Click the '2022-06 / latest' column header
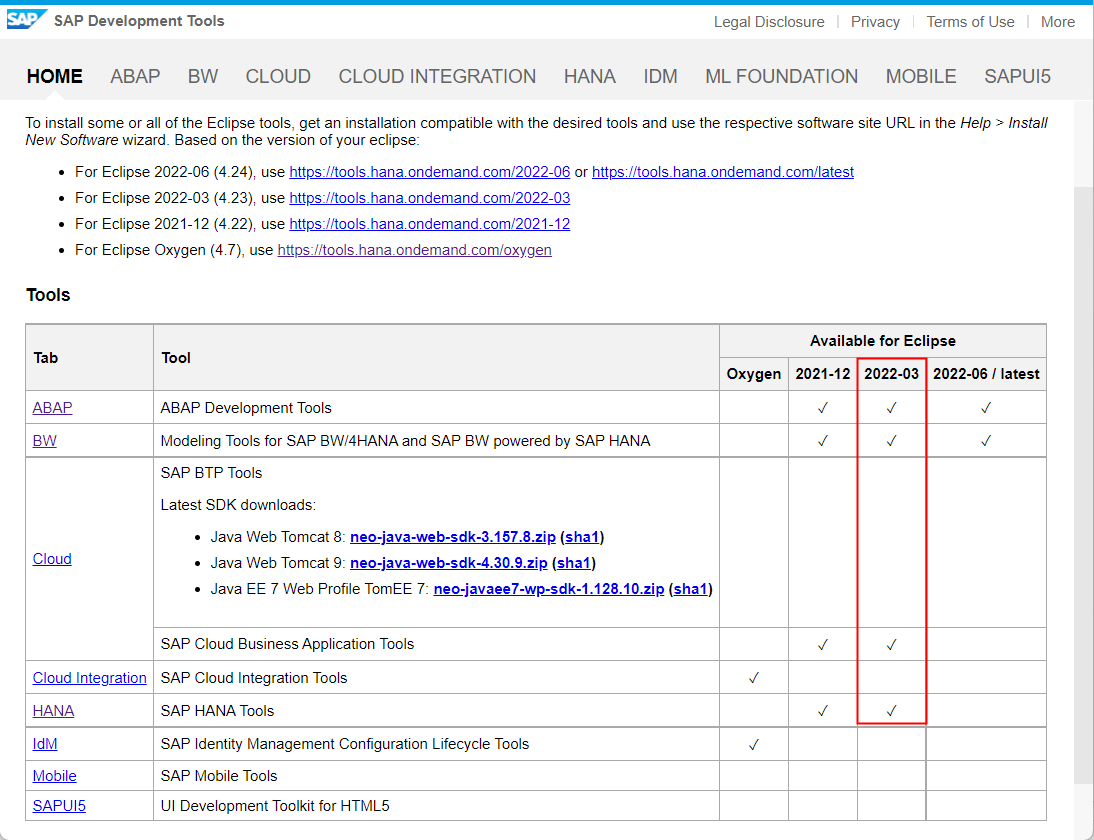The width and height of the screenshot is (1094, 840). [x=986, y=374]
